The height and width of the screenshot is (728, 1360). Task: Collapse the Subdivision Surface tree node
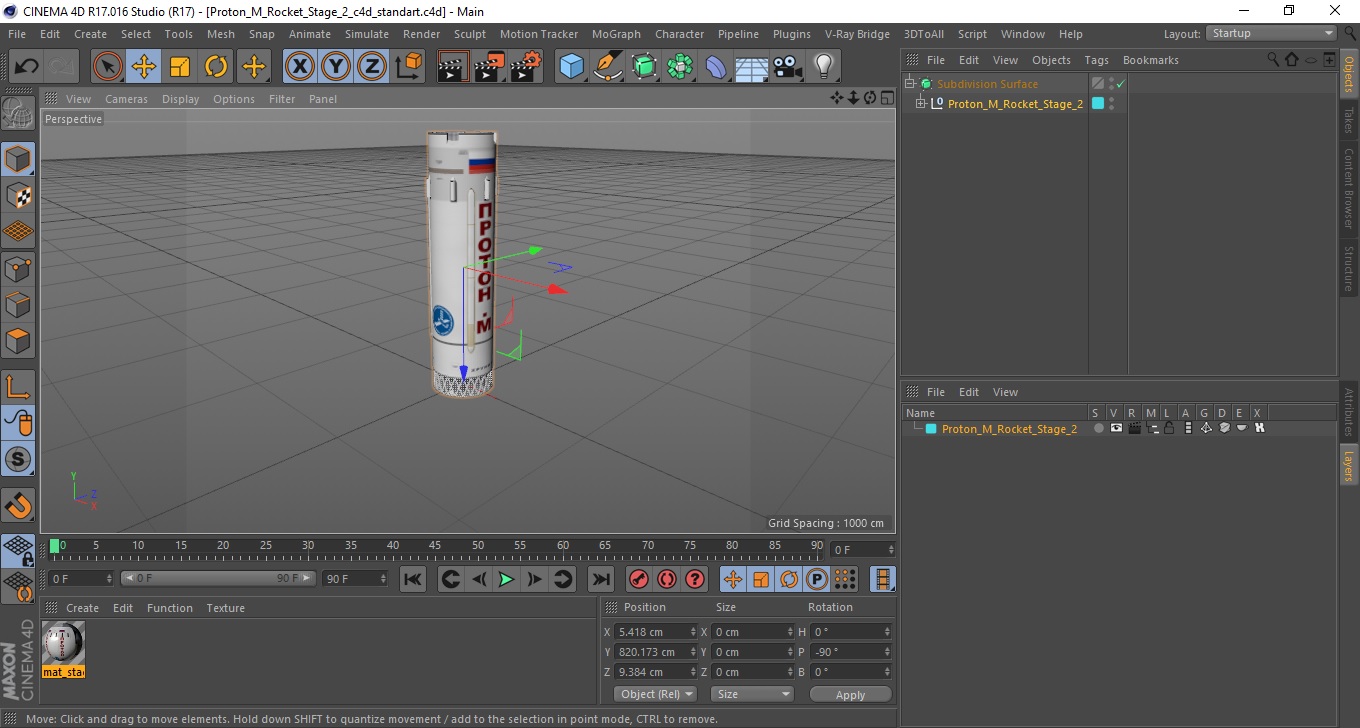point(910,84)
